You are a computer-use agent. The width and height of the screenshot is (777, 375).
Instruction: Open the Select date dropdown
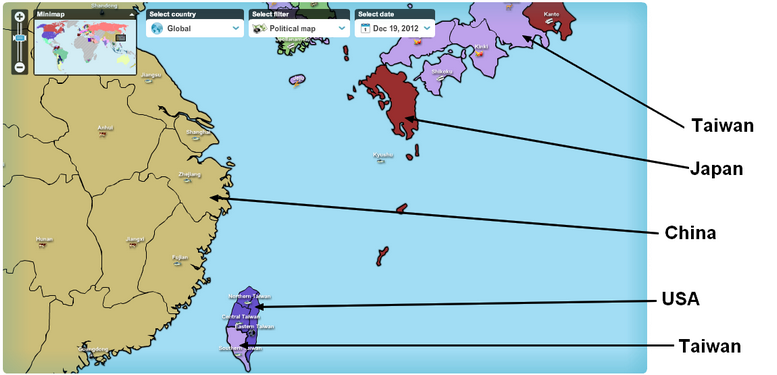click(x=395, y=28)
